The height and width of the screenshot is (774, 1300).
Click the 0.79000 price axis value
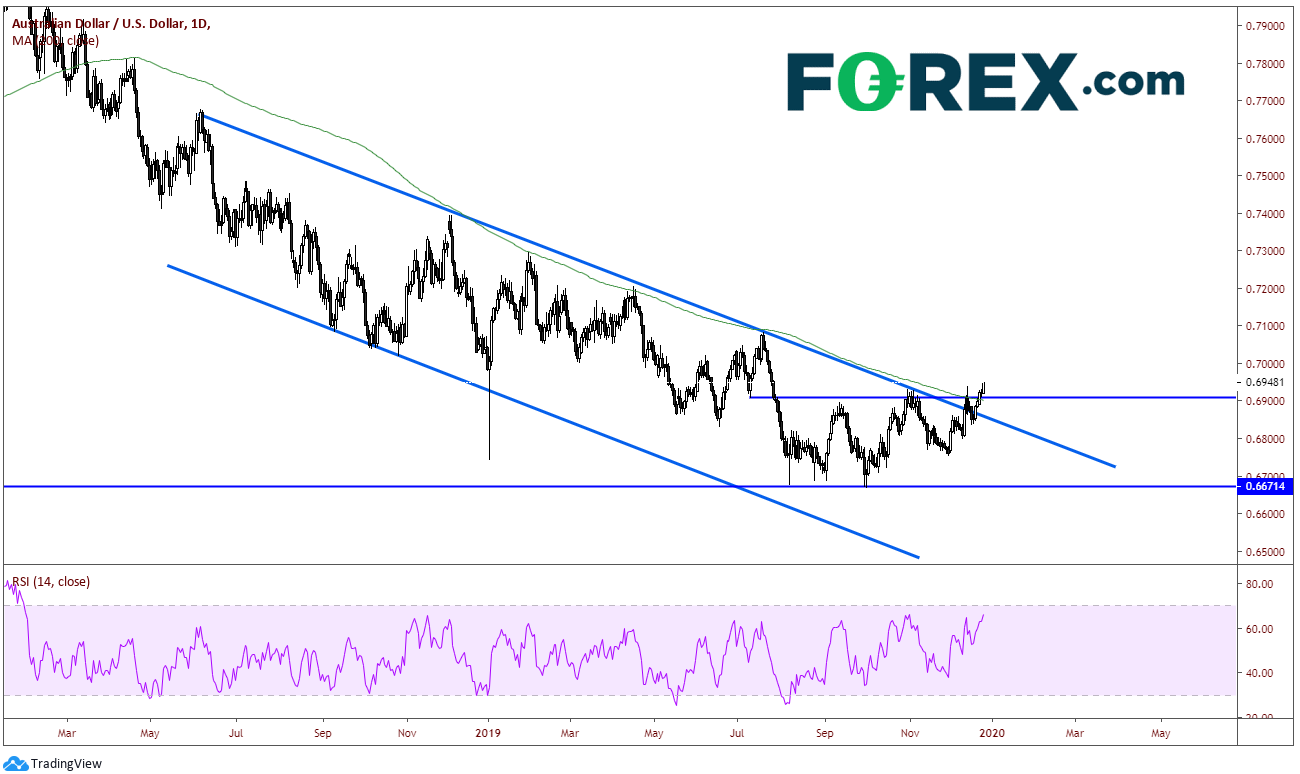(x=1266, y=26)
